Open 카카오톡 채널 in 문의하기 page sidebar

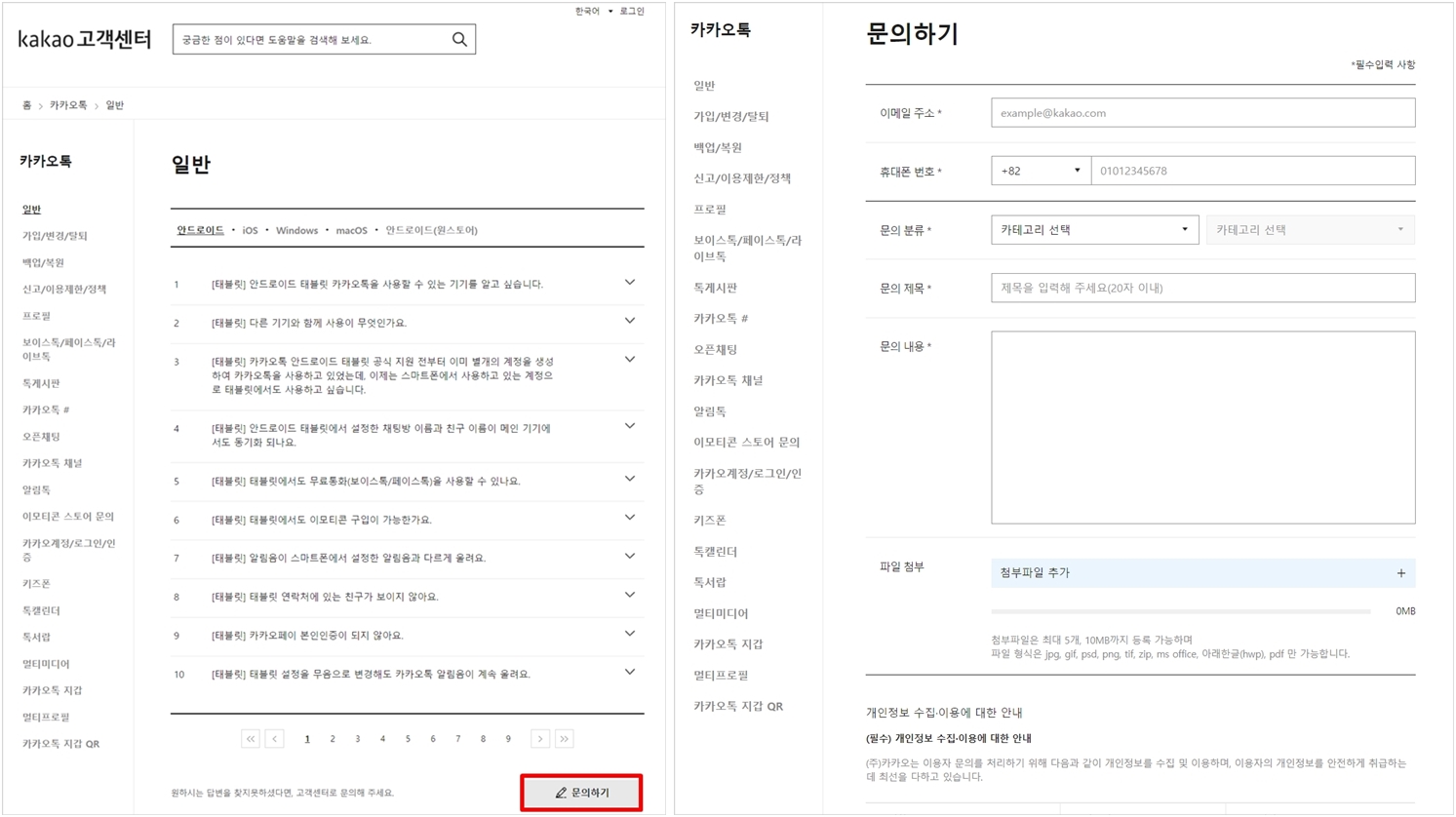tap(728, 380)
